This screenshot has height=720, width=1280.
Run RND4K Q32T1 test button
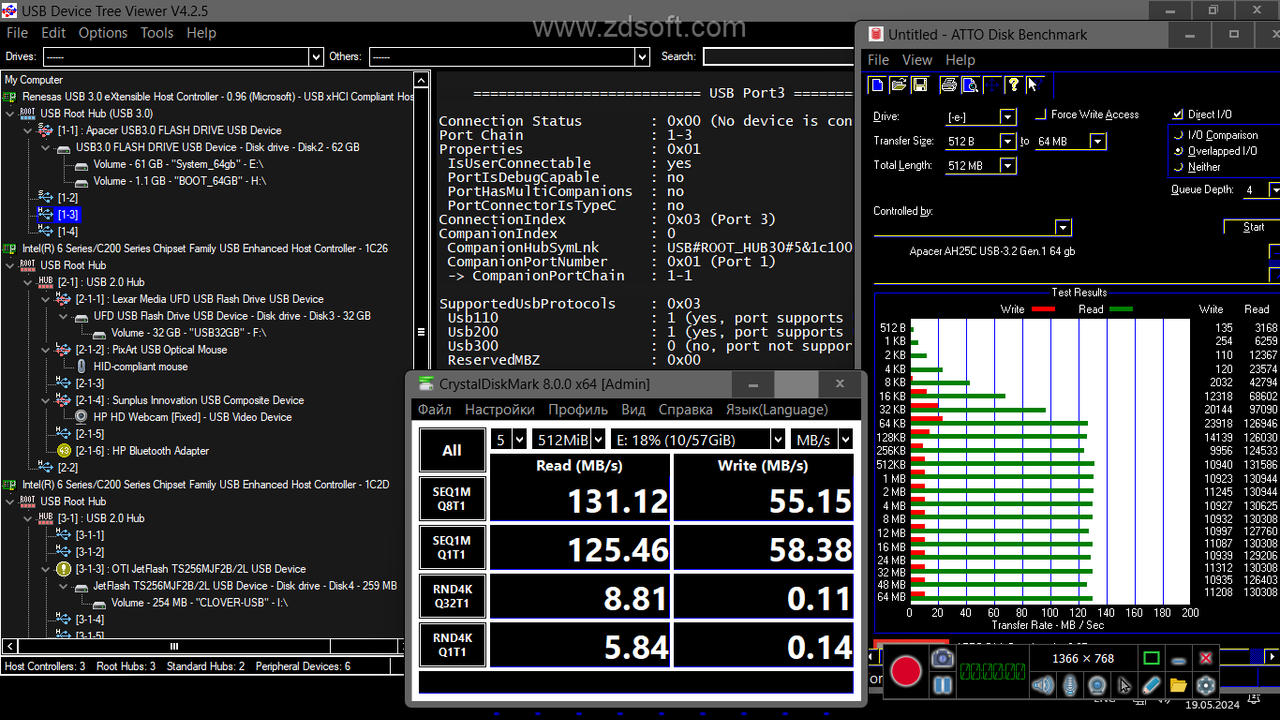452,597
